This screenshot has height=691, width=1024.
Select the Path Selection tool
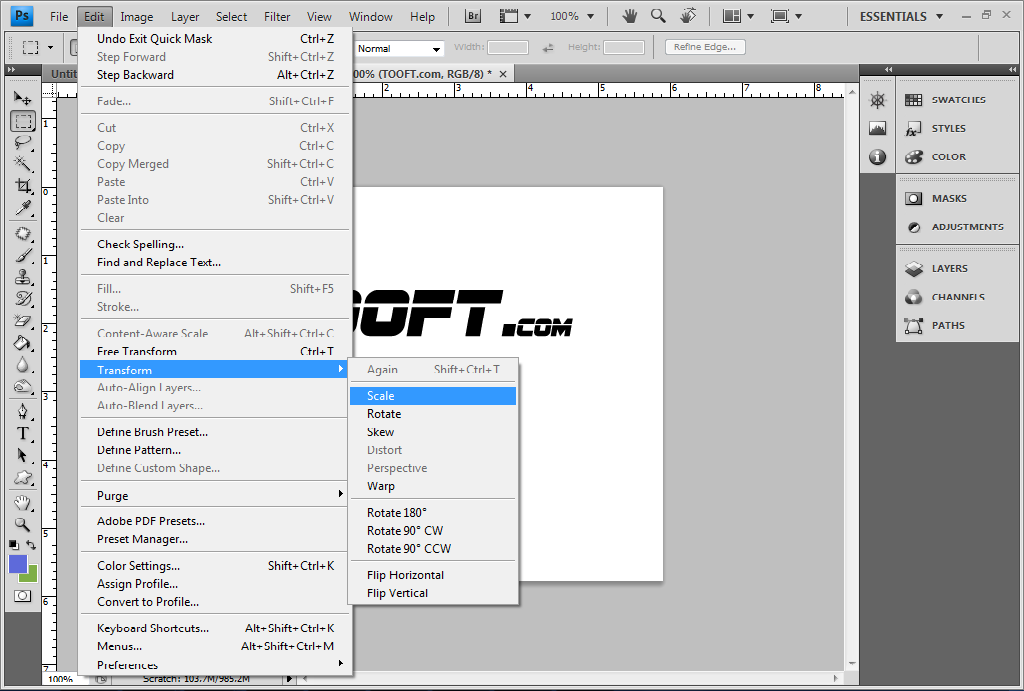[23, 455]
